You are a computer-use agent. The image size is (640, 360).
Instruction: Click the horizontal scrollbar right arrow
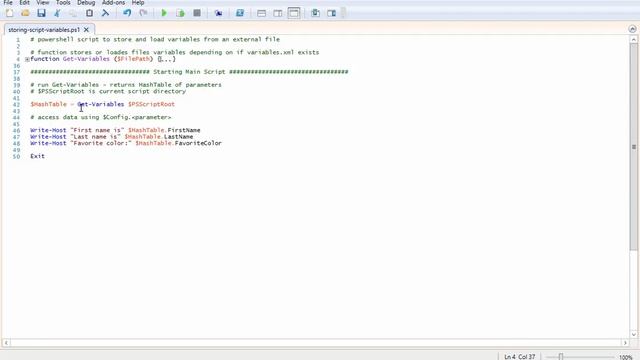click(x=625, y=343)
